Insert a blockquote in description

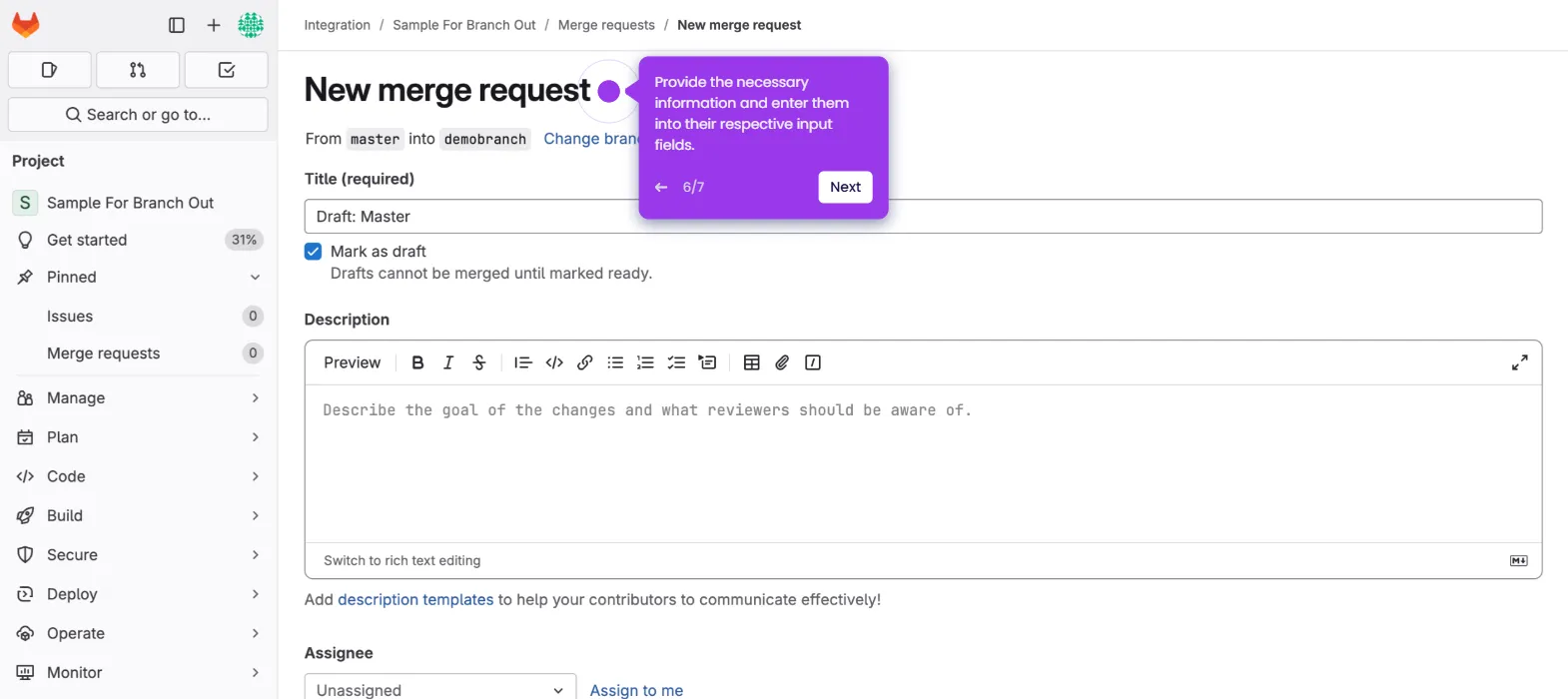[522, 362]
